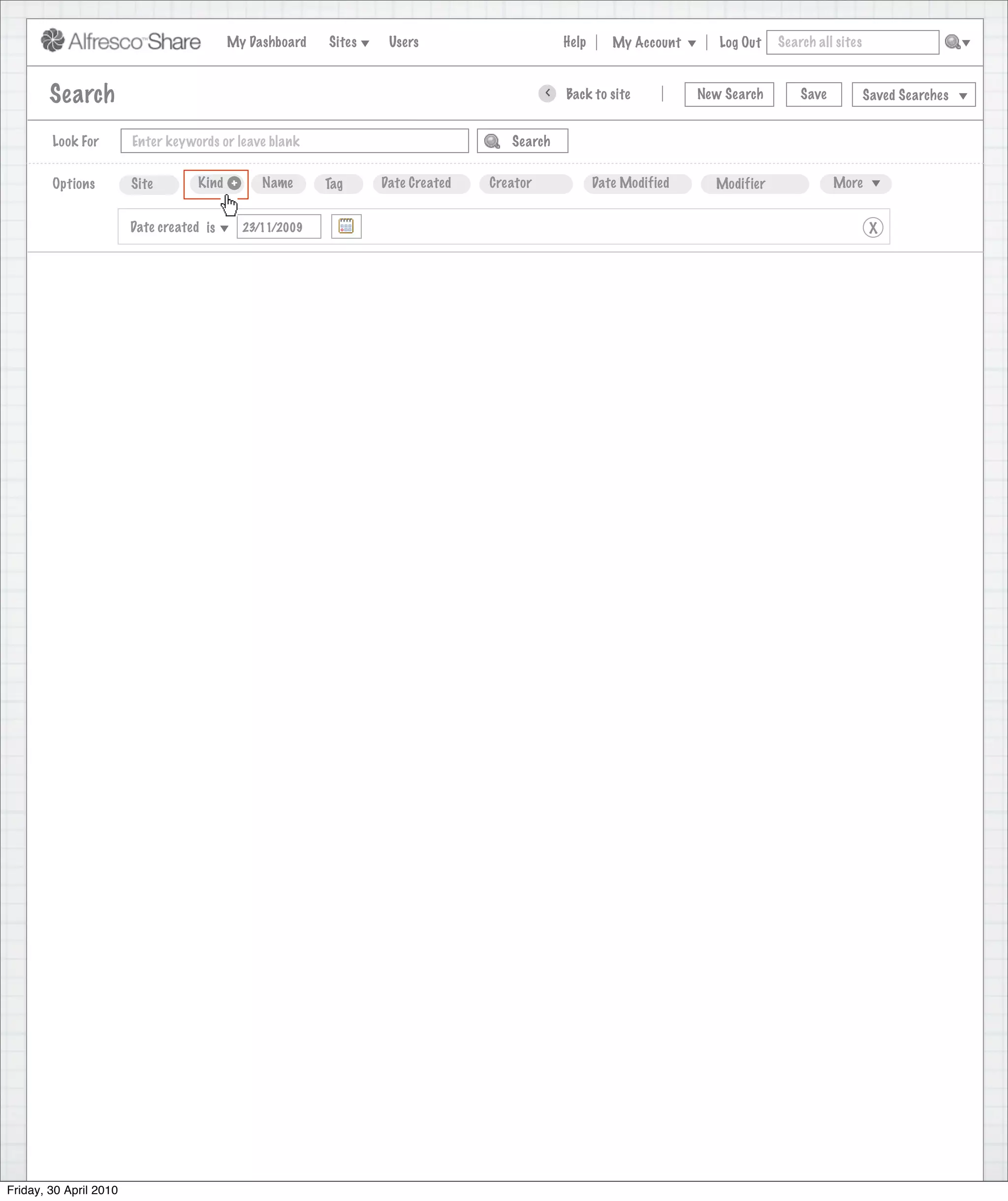
Task: Remove the date created filter row
Action: pyautogui.click(x=873, y=227)
